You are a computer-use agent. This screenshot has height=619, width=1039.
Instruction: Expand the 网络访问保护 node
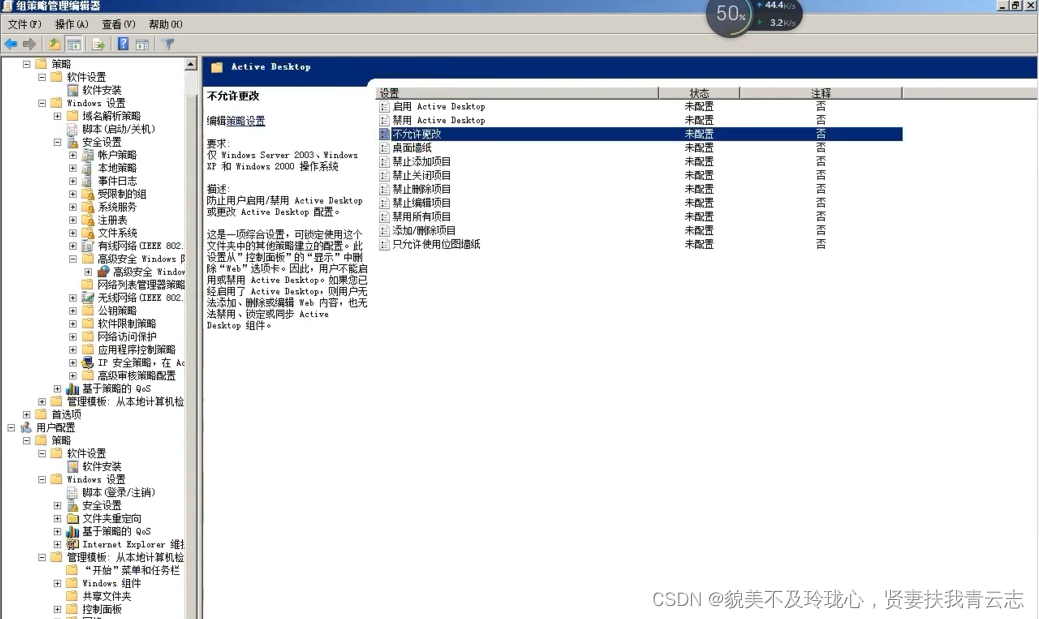[x=73, y=337]
